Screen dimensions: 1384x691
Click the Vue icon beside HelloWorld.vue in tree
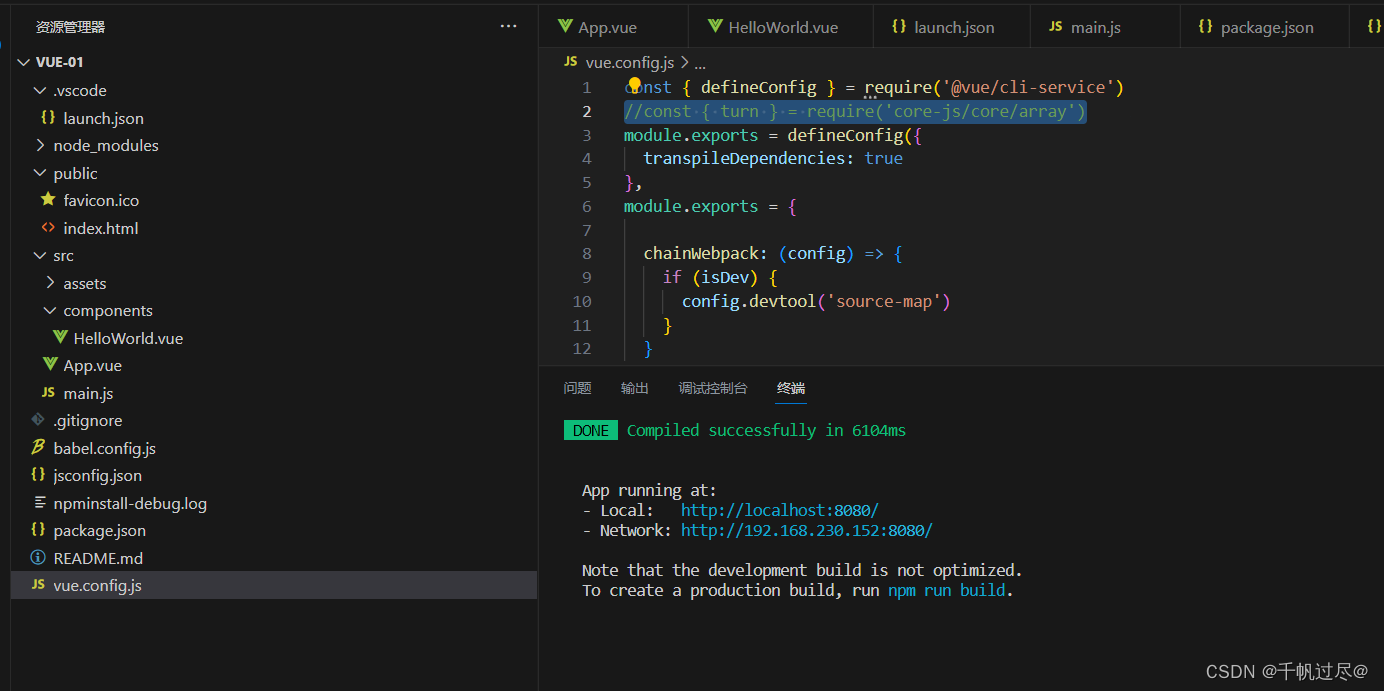[60, 338]
